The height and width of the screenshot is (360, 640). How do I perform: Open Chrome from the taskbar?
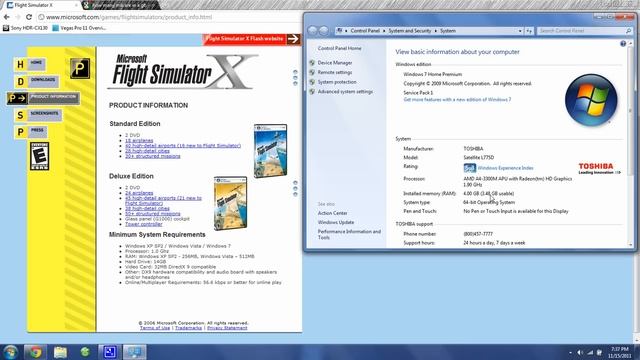tap(35, 352)
